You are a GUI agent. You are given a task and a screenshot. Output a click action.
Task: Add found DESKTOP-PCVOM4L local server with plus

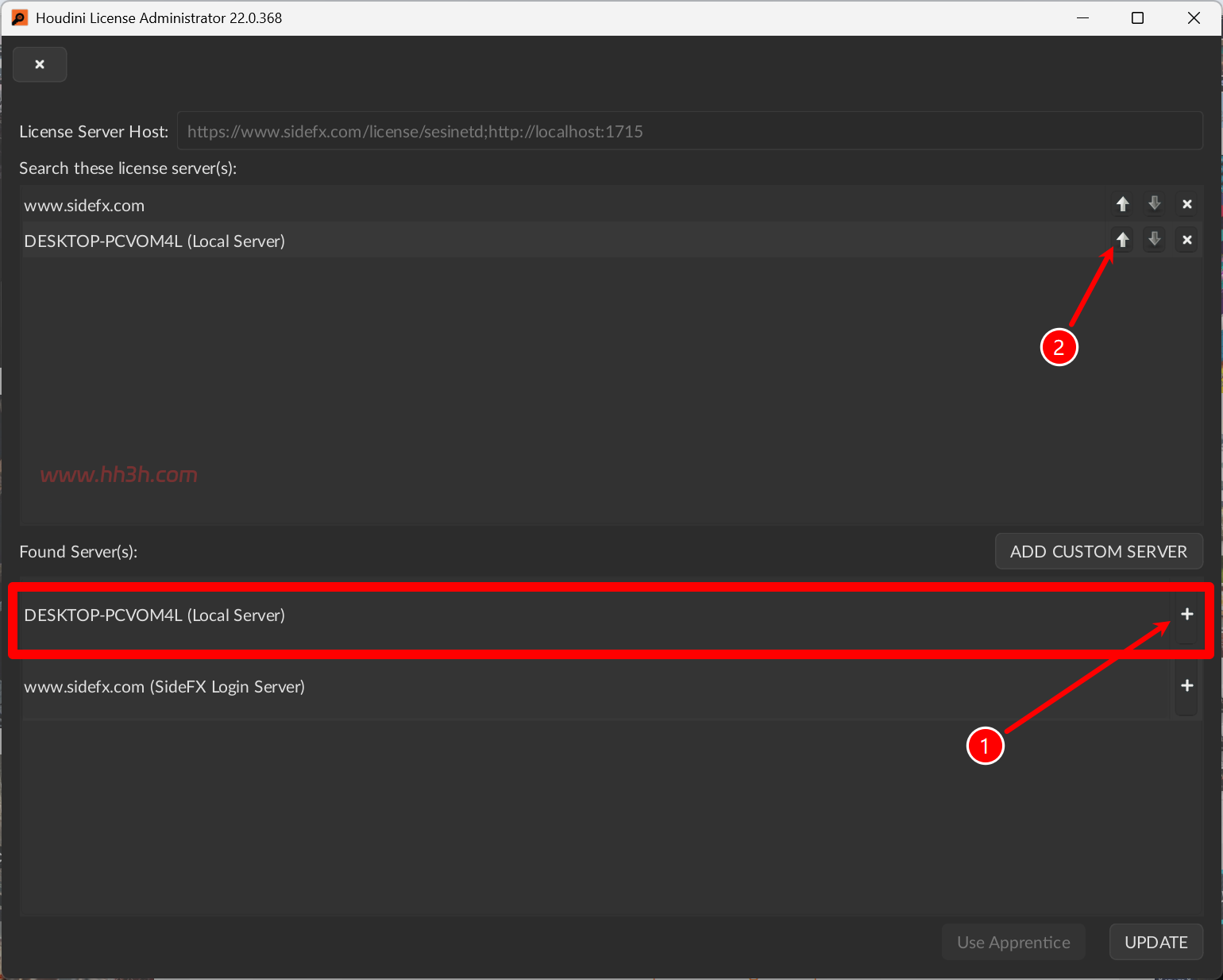(1186, 614)
